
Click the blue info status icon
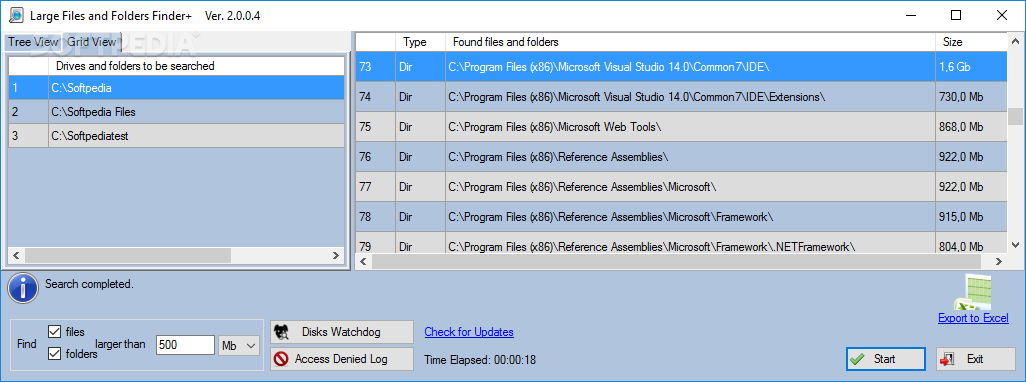click(x=23, y=288)
